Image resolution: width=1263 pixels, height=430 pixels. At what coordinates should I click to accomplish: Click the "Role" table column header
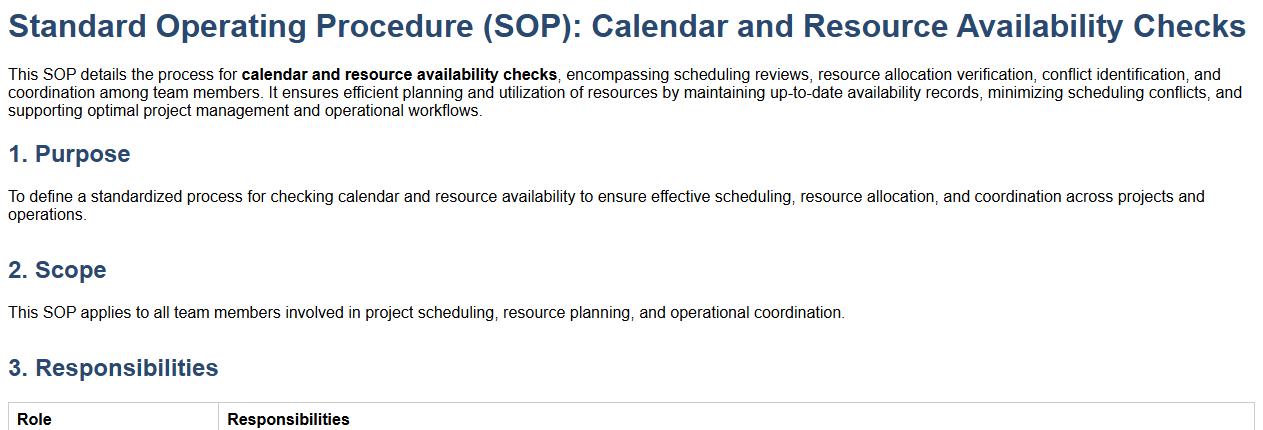(x=34, y=420)
